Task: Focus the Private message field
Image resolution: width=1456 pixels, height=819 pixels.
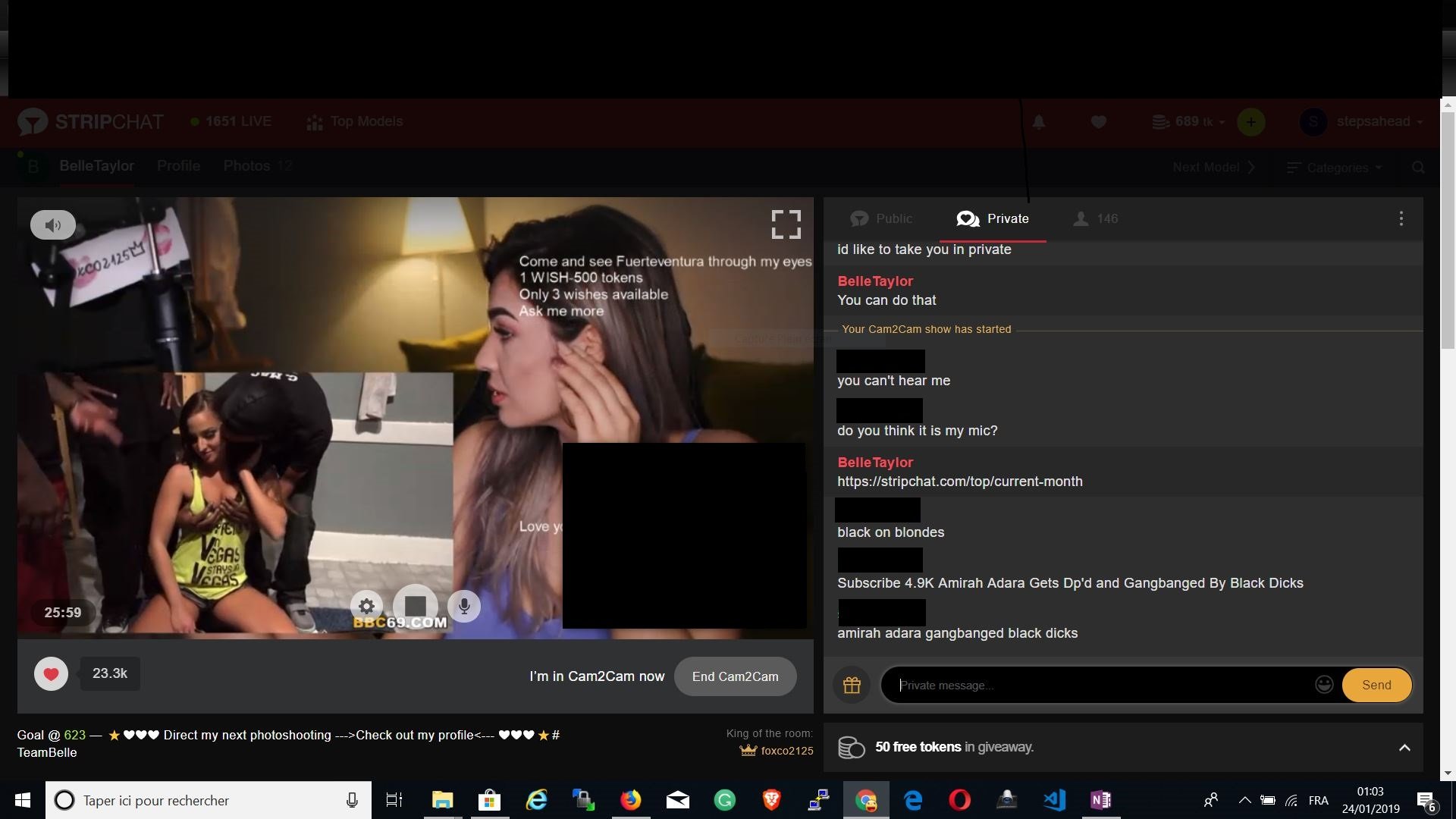Action: click(1100, 686)
